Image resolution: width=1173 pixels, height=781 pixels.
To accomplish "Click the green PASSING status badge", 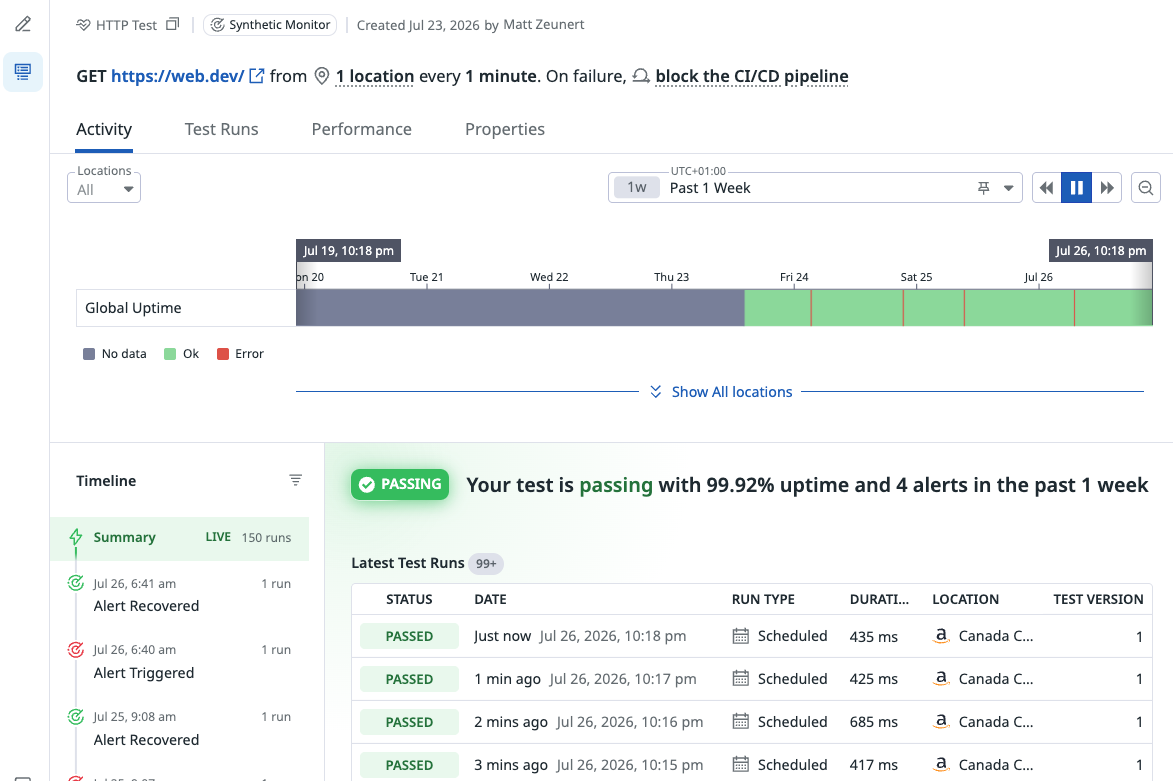I will (x=400, y=485).
